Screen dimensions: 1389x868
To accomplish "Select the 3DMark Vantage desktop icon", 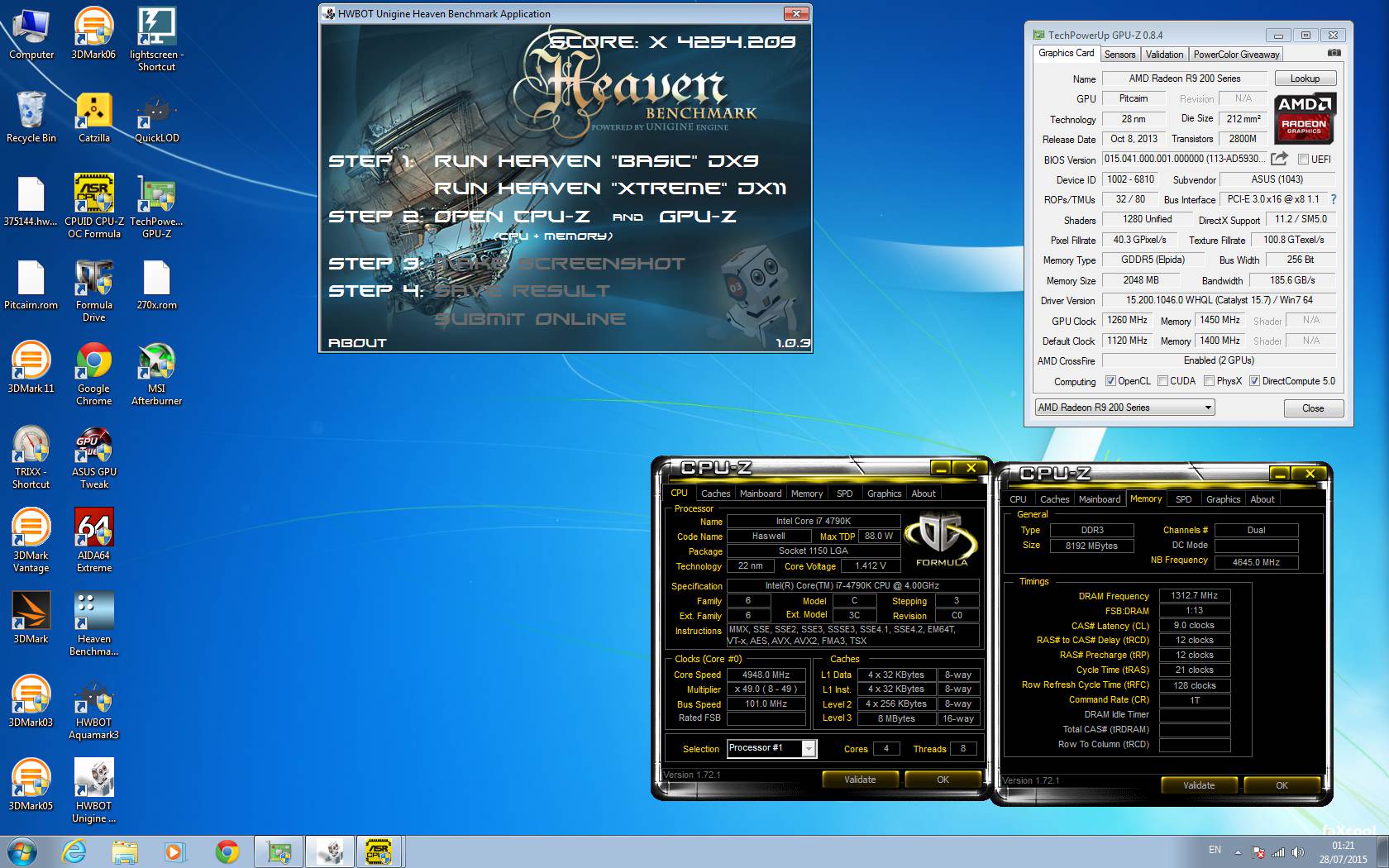I will (x=31, y=541).
